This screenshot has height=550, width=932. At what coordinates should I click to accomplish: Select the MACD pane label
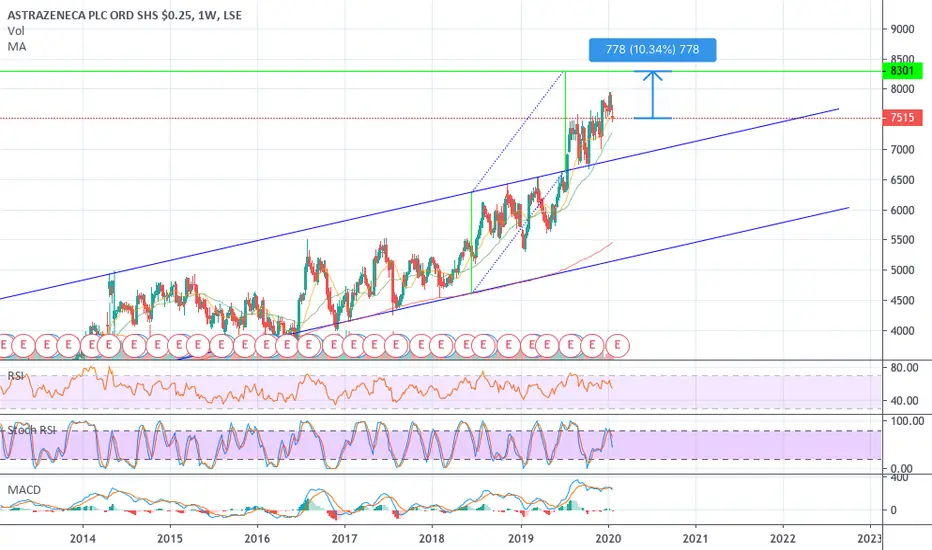pyautogui.click(x=24, y=490)
